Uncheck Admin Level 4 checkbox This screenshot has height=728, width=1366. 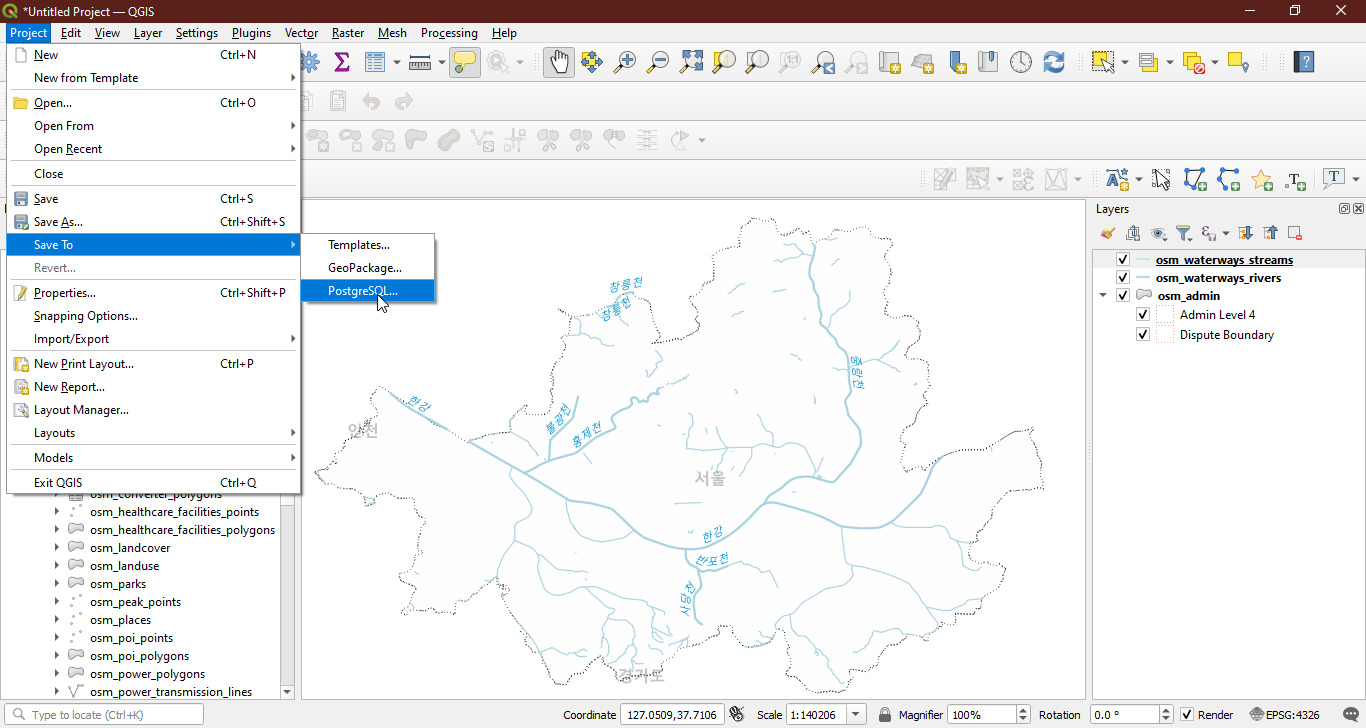pyautogui.click(x=1143, y=315)
